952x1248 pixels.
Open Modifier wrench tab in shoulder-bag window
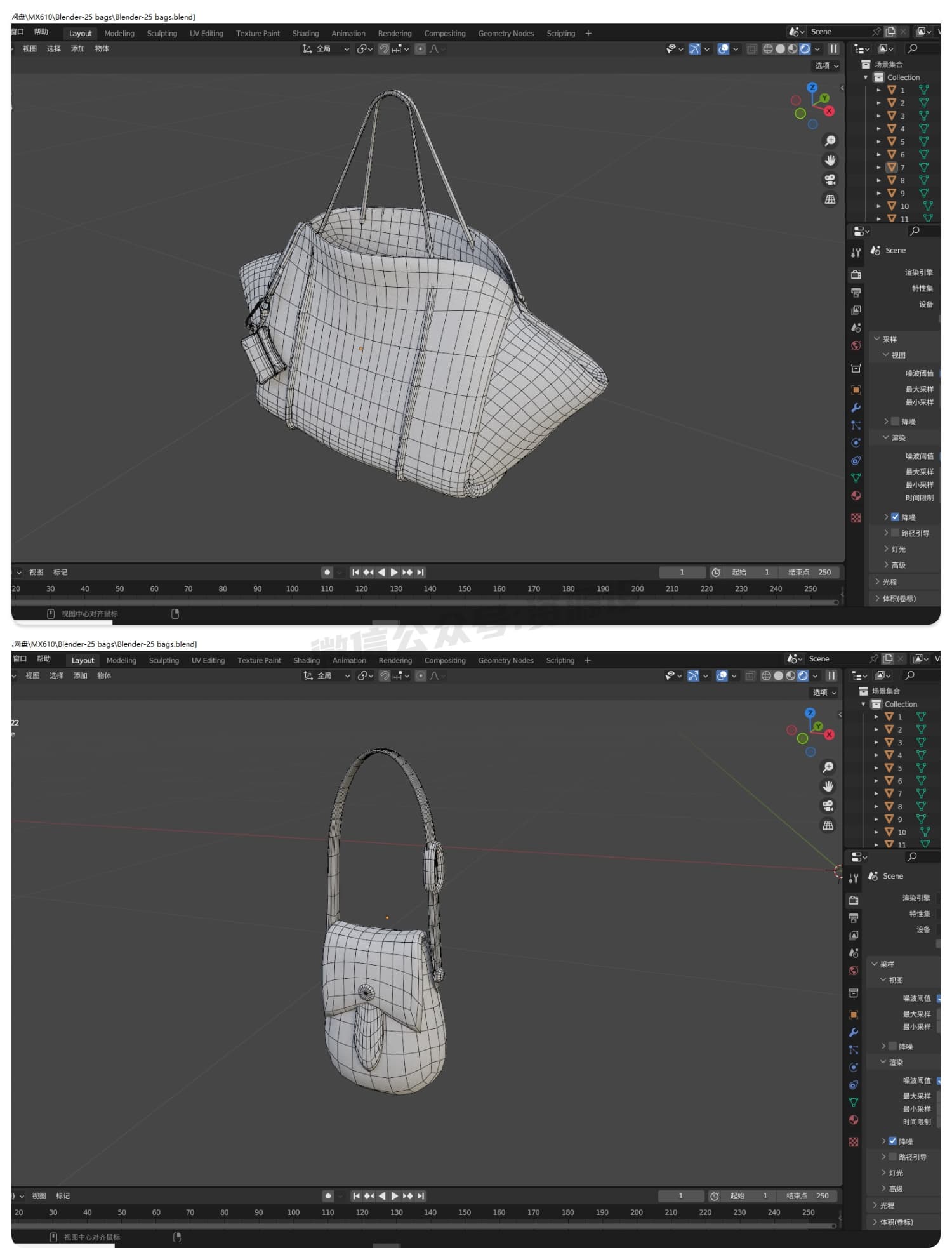tap(854, 1033)
